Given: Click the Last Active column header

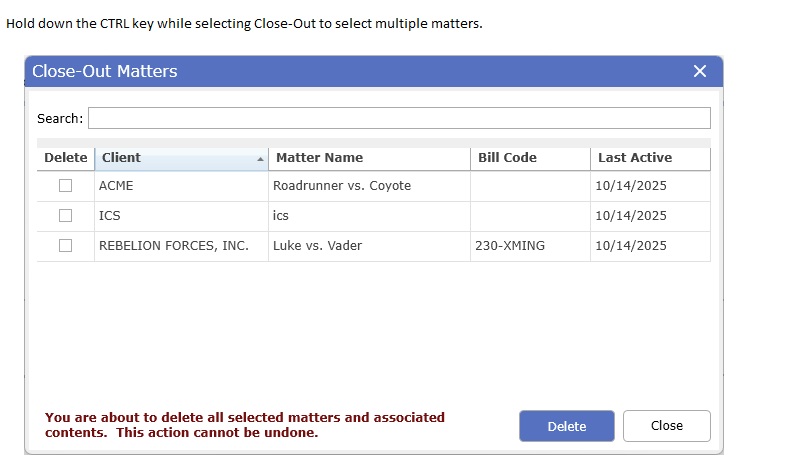Looking at the screenshot, I should pos(635,158).
